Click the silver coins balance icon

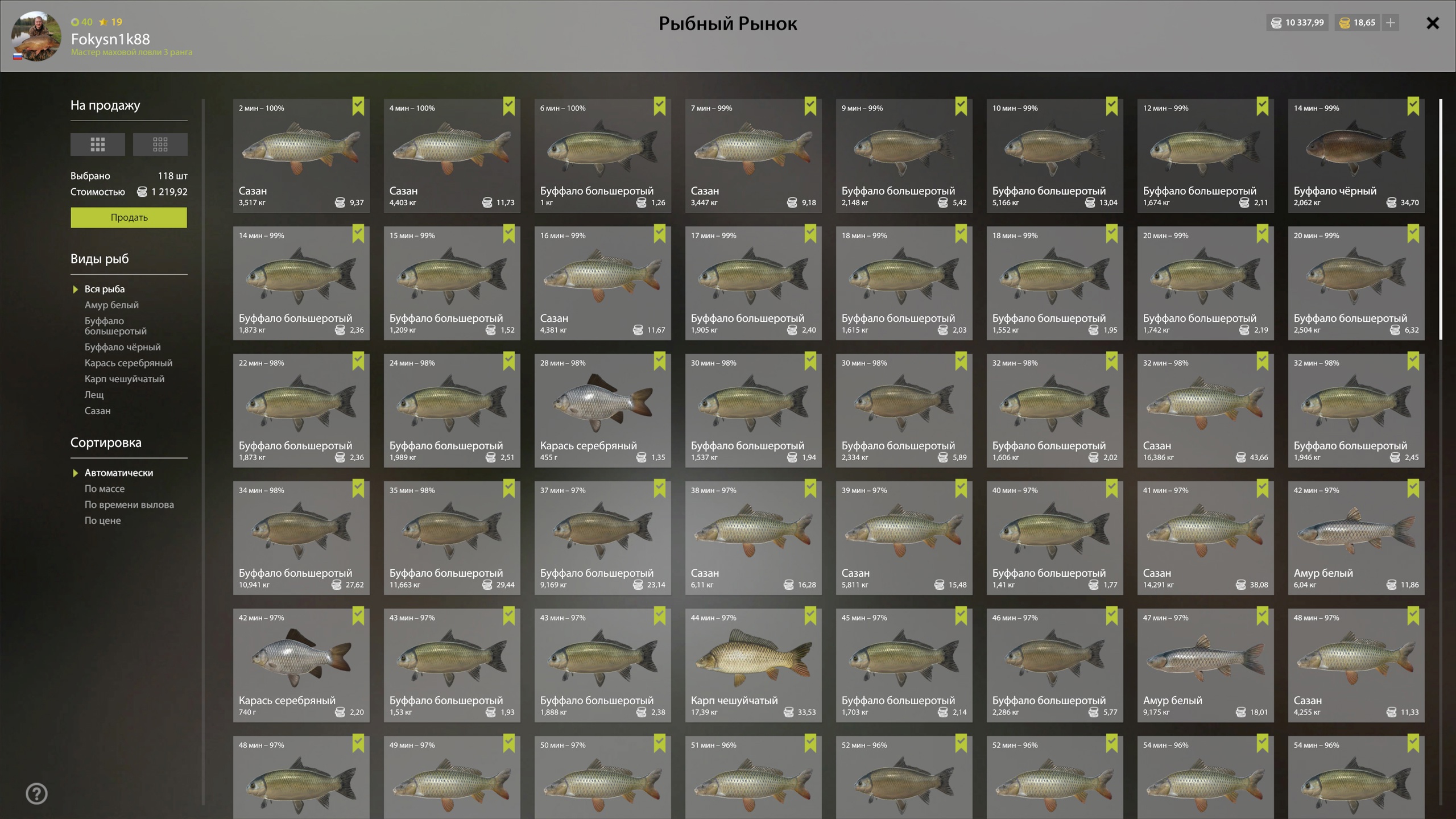(1276, 23)
